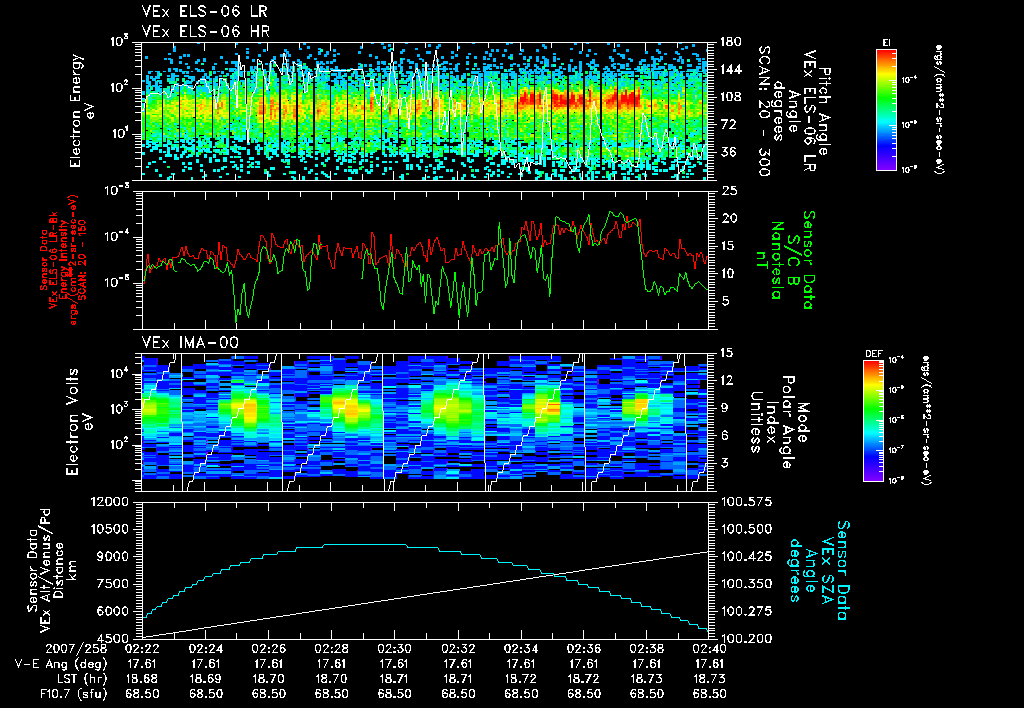The height and width of the screenshot is (708, 1024).
Task: Click the "VEx ELS-06 HR" title text
Action: [205, 31]
